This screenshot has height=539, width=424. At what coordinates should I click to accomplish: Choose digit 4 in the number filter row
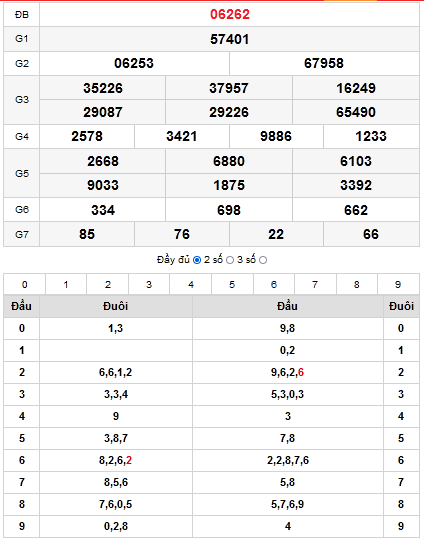coord(191,285)
